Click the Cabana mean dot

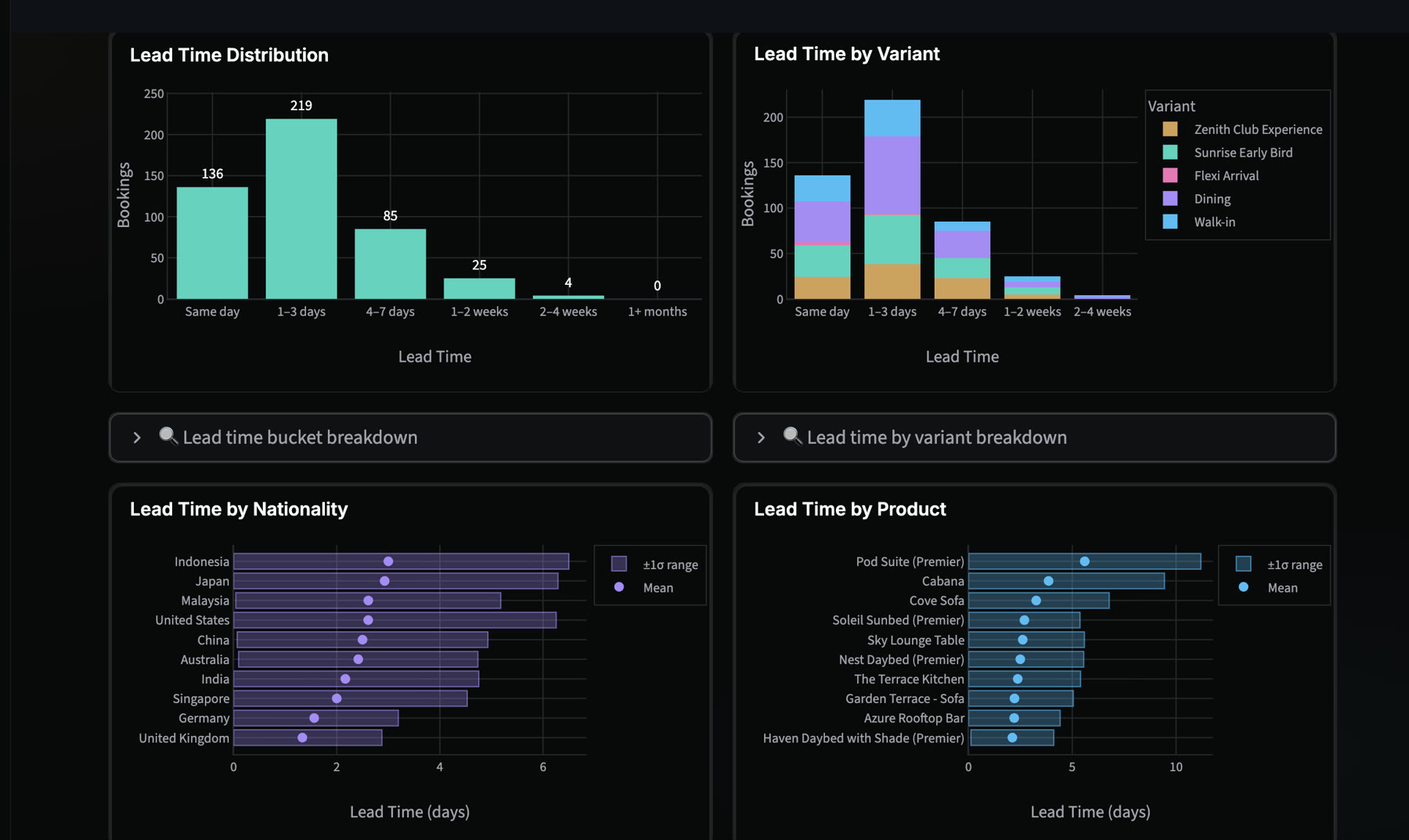click(x=1049, y=581)
